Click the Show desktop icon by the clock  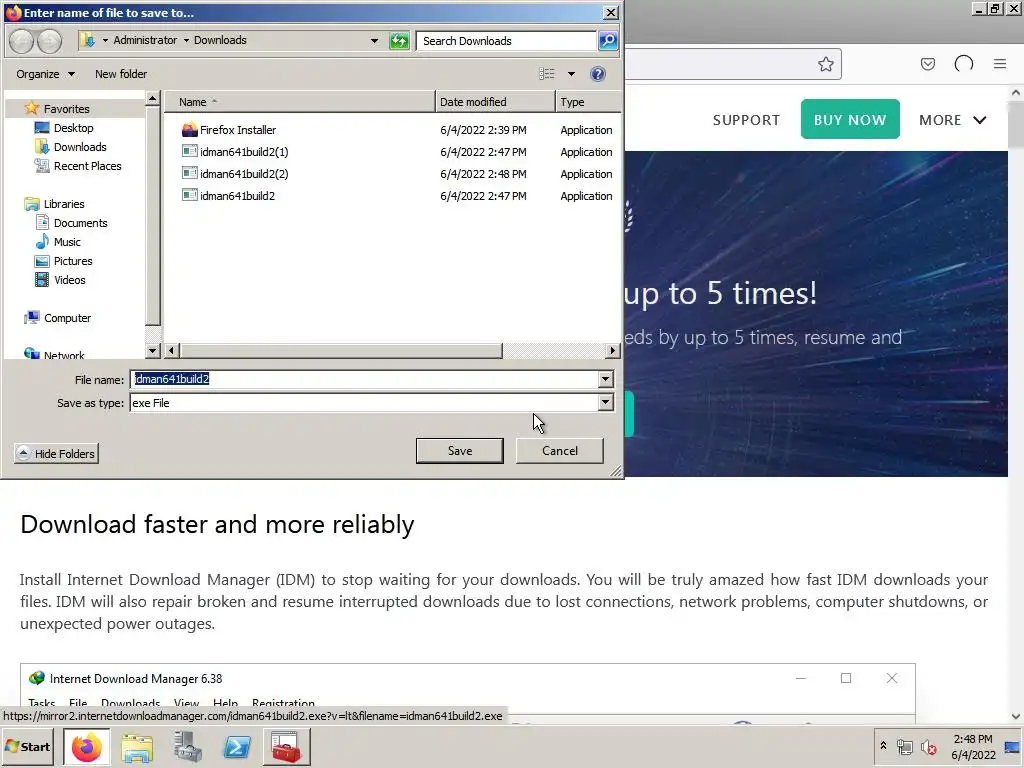pyautogui.click(x=1013, y=747)
